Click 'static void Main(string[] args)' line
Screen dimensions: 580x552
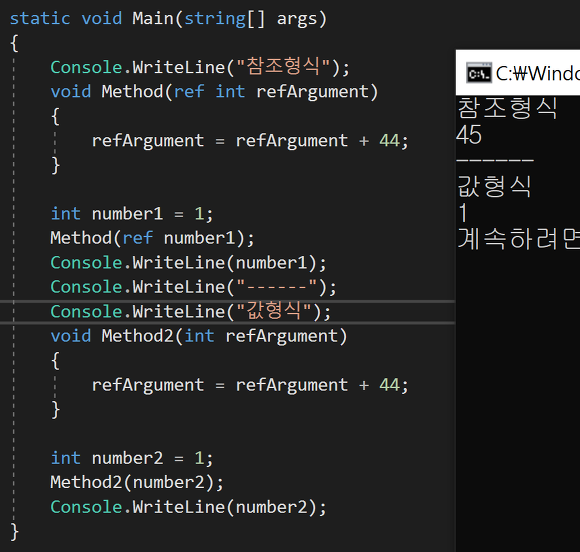169,18
